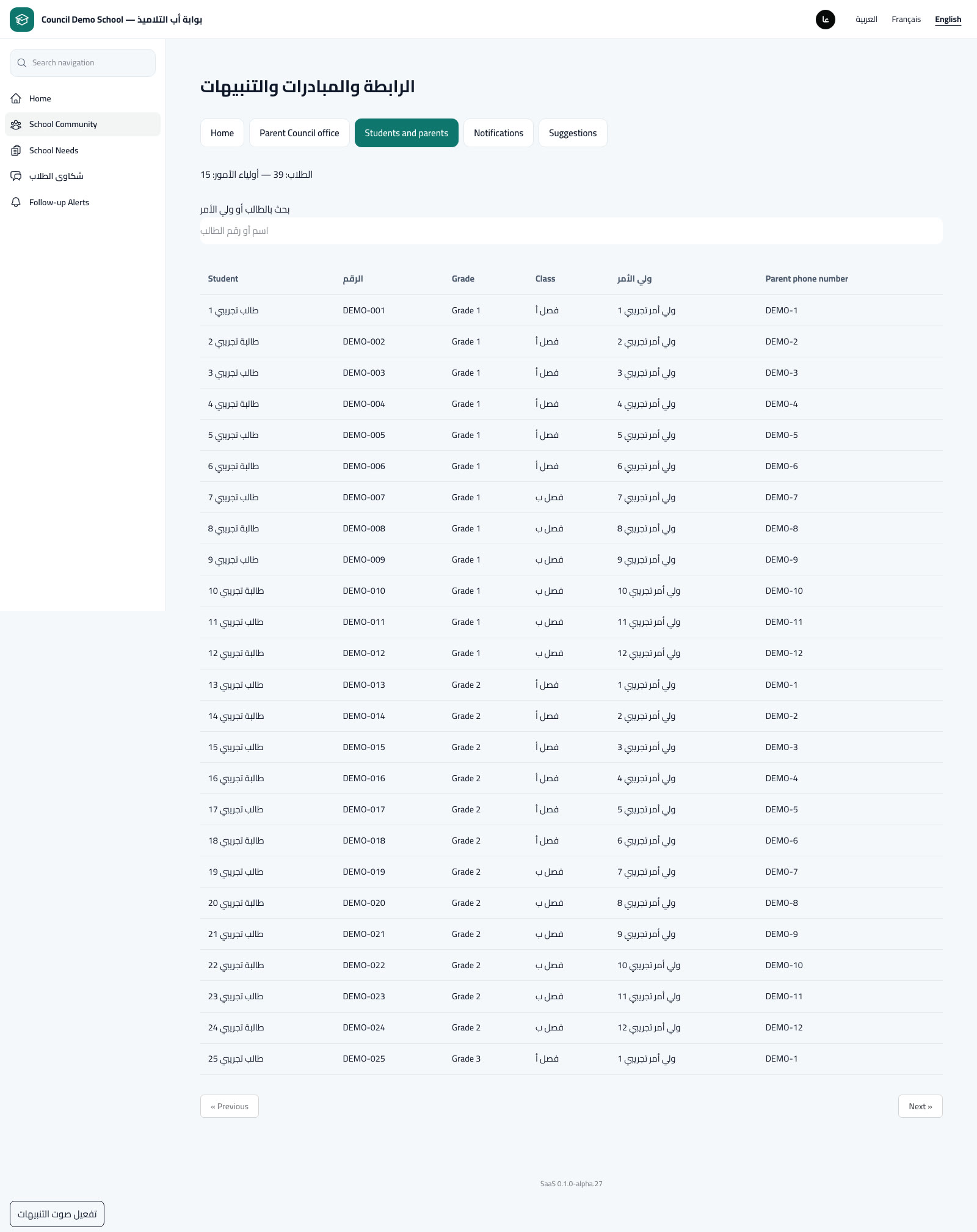Click the school graduation cap logo
The image size is (977, 1232).
click(22, 20)
